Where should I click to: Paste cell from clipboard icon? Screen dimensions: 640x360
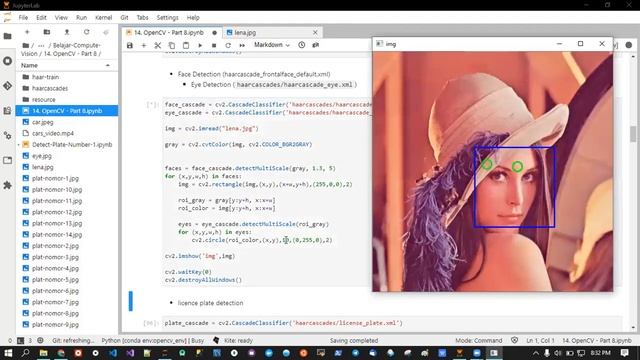186,45
